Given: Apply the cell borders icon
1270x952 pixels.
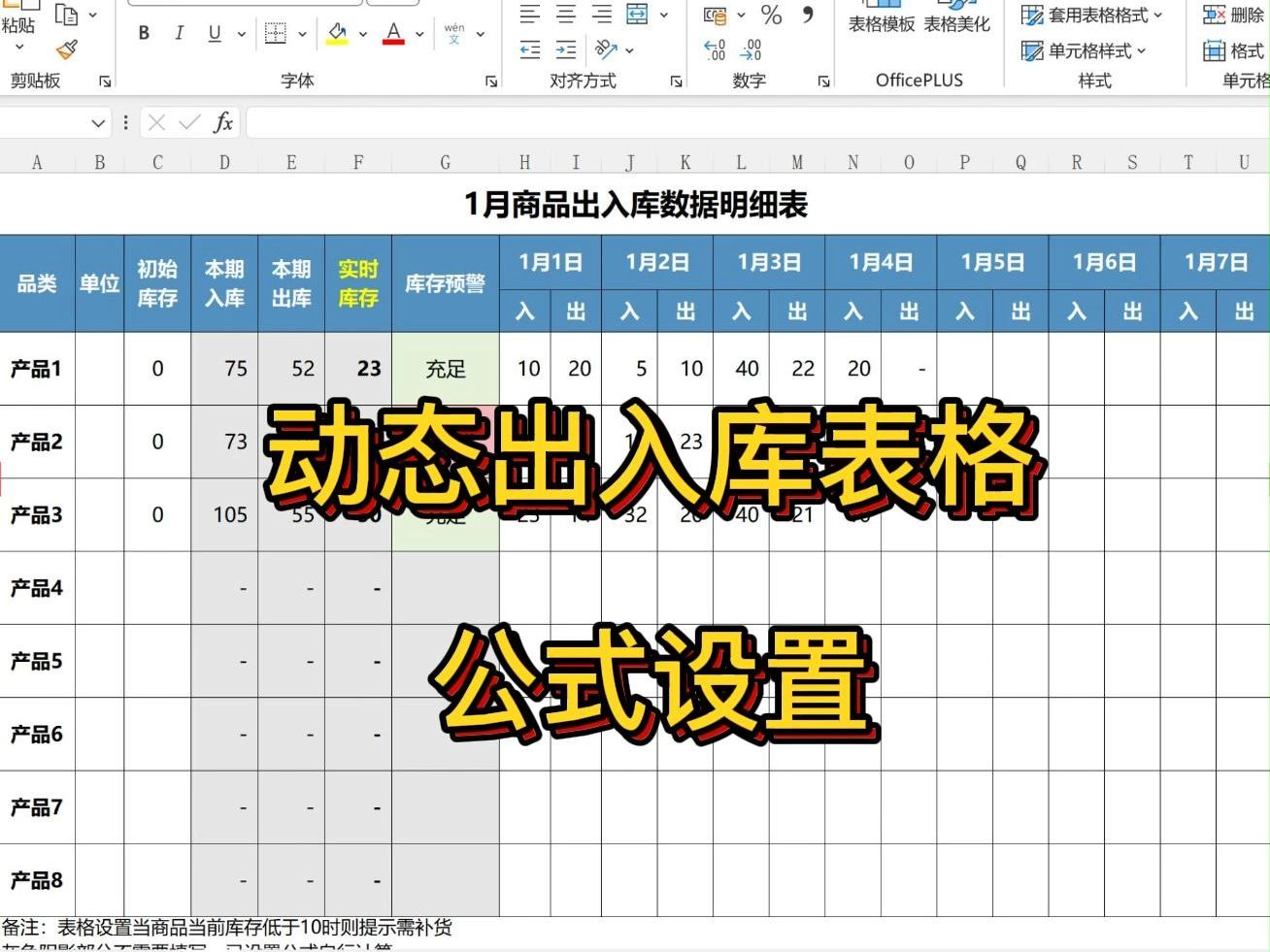Looking at the screenshot, I should click(x=276, y=34).
